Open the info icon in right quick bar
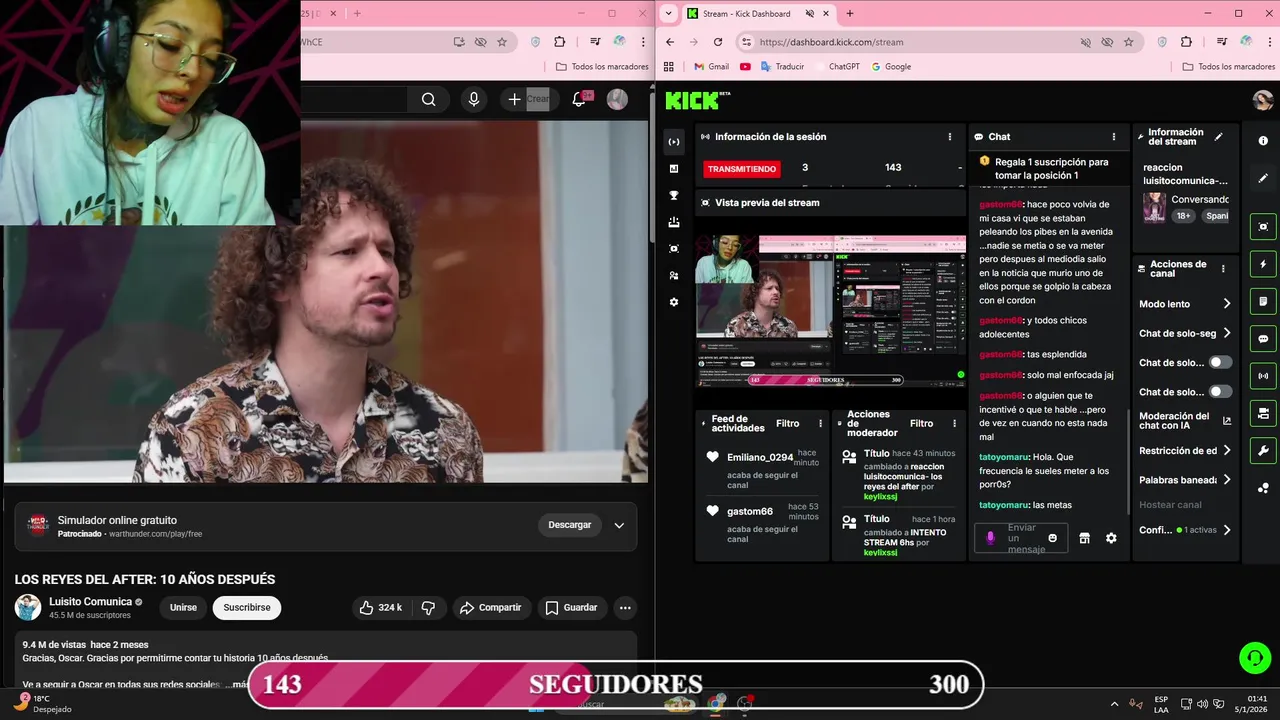 coord(1263,141)
